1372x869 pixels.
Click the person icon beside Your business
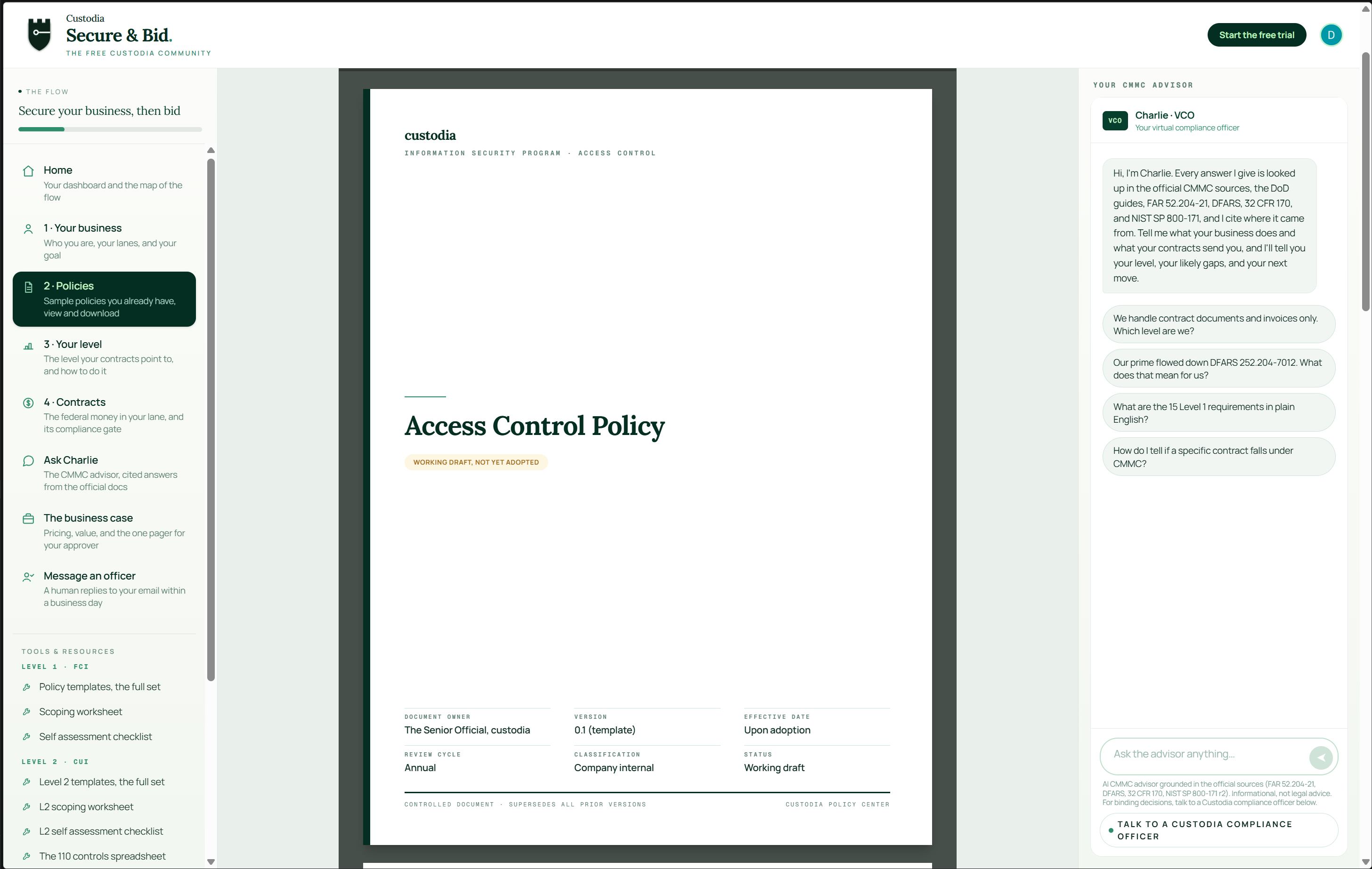[28, 229]
